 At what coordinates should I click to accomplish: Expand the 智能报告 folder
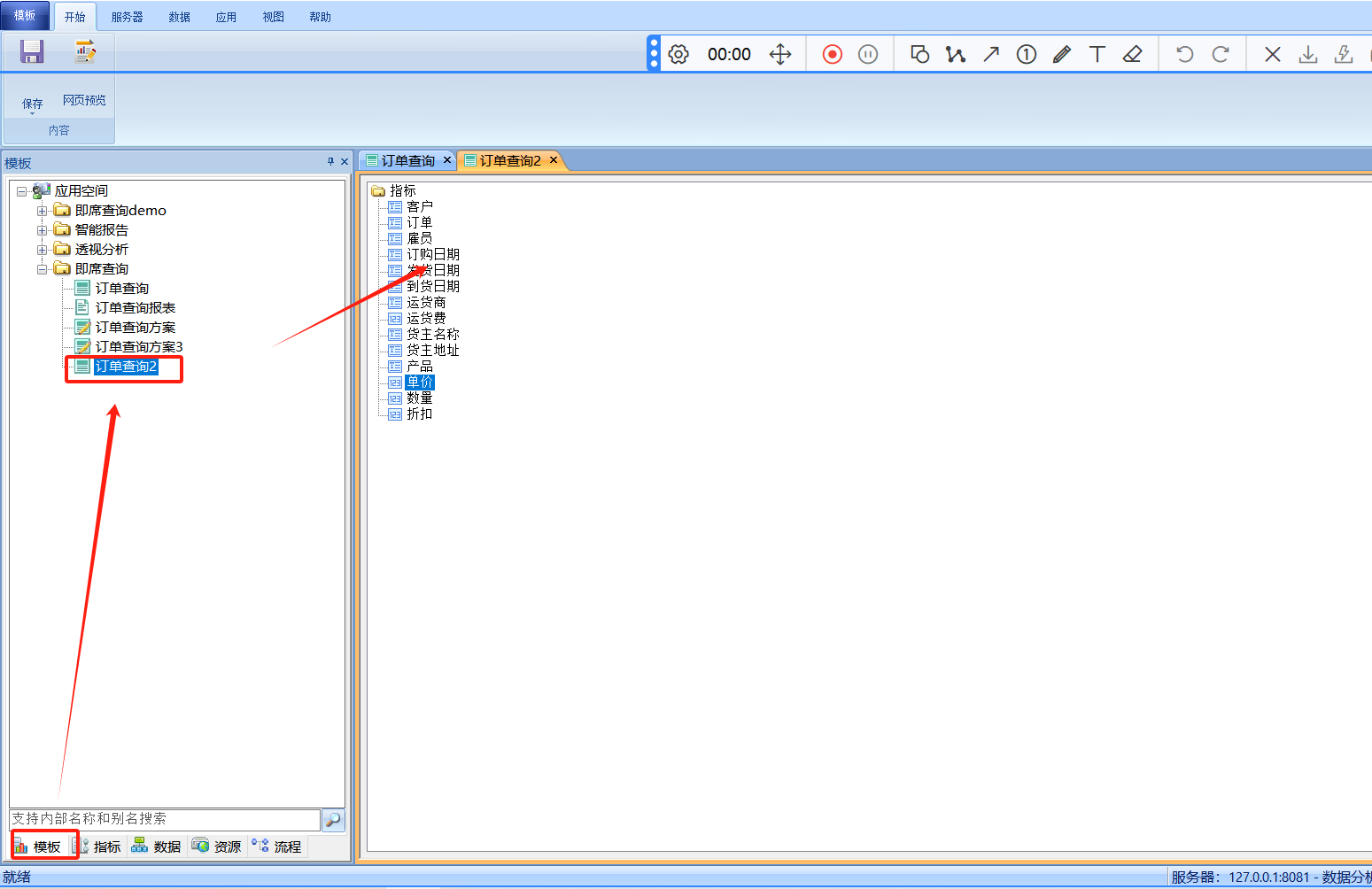pos(42,230)
